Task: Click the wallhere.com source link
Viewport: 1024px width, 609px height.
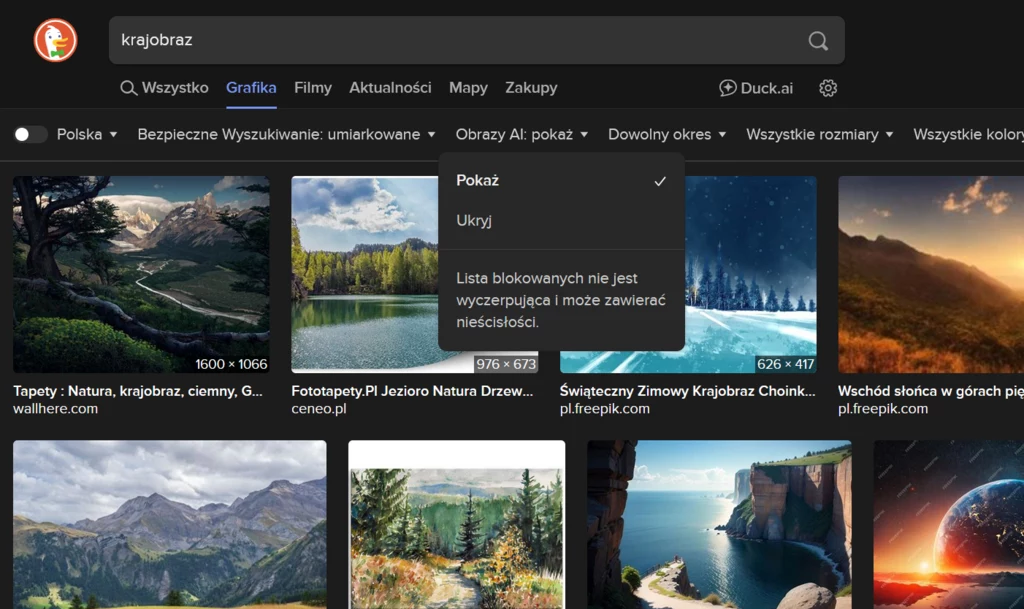Action: point(56,409)
